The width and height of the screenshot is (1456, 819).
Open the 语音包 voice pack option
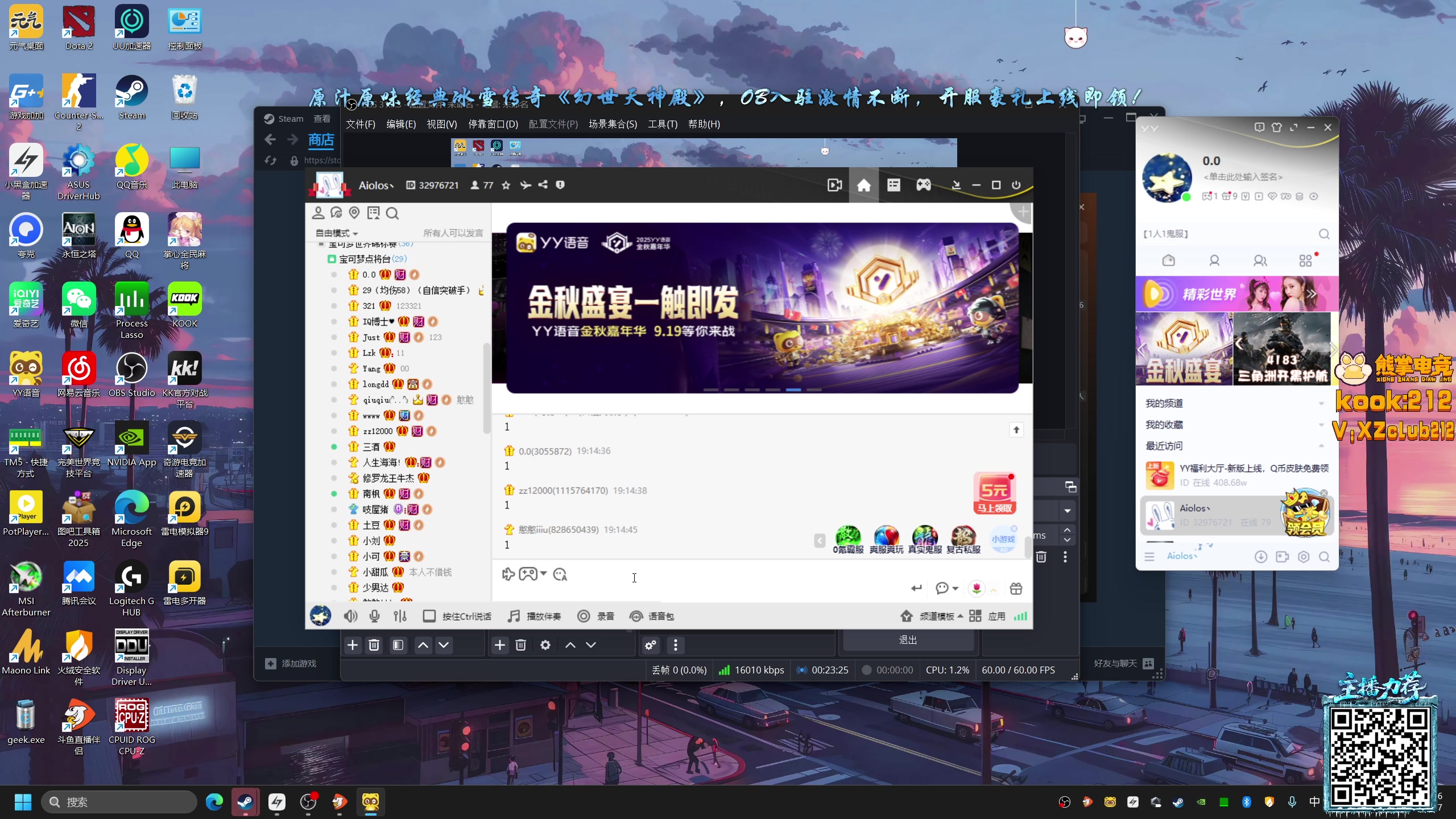(x=651, y=616)
